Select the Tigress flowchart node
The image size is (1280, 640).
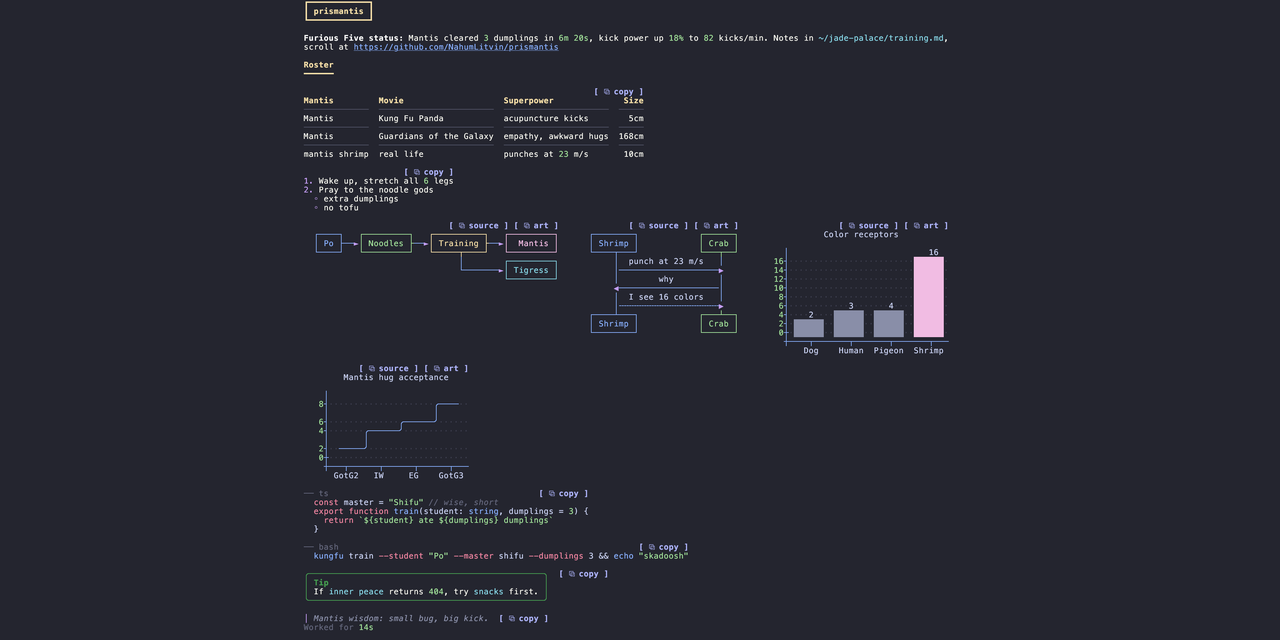tap(531, 270)
